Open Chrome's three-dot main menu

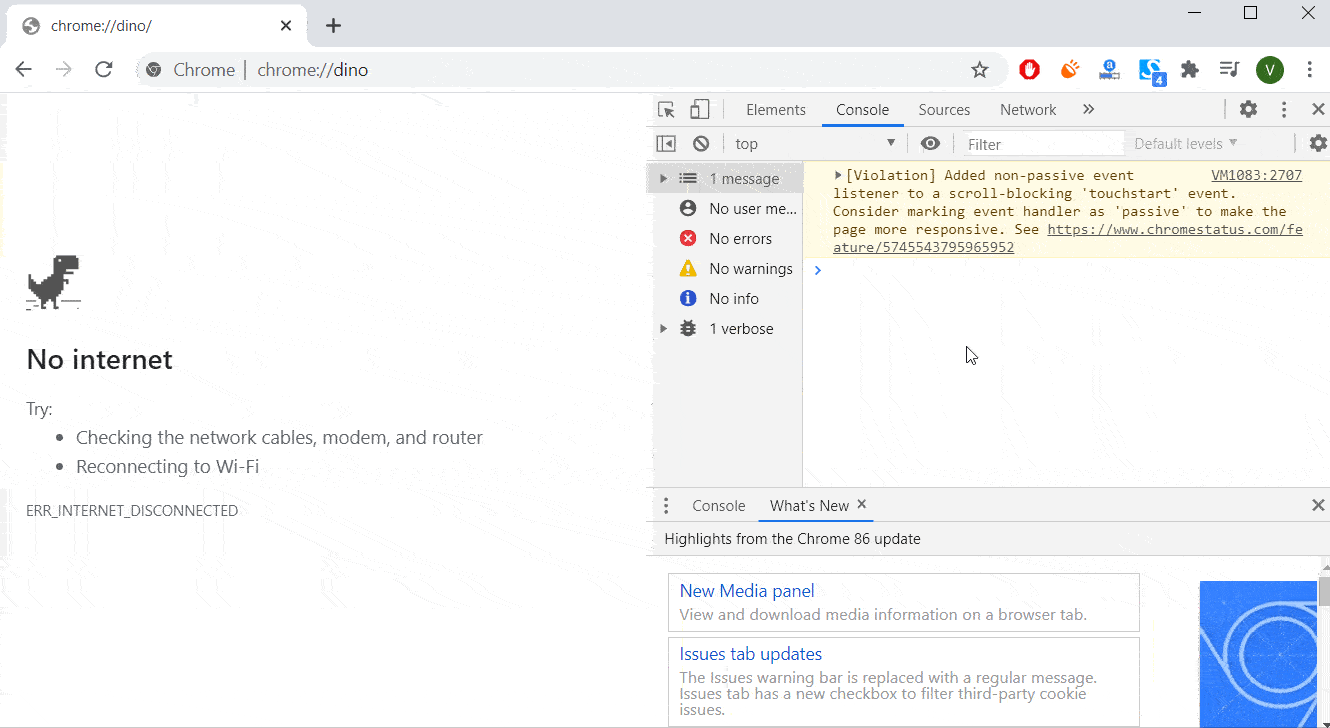click(1310, 69)
